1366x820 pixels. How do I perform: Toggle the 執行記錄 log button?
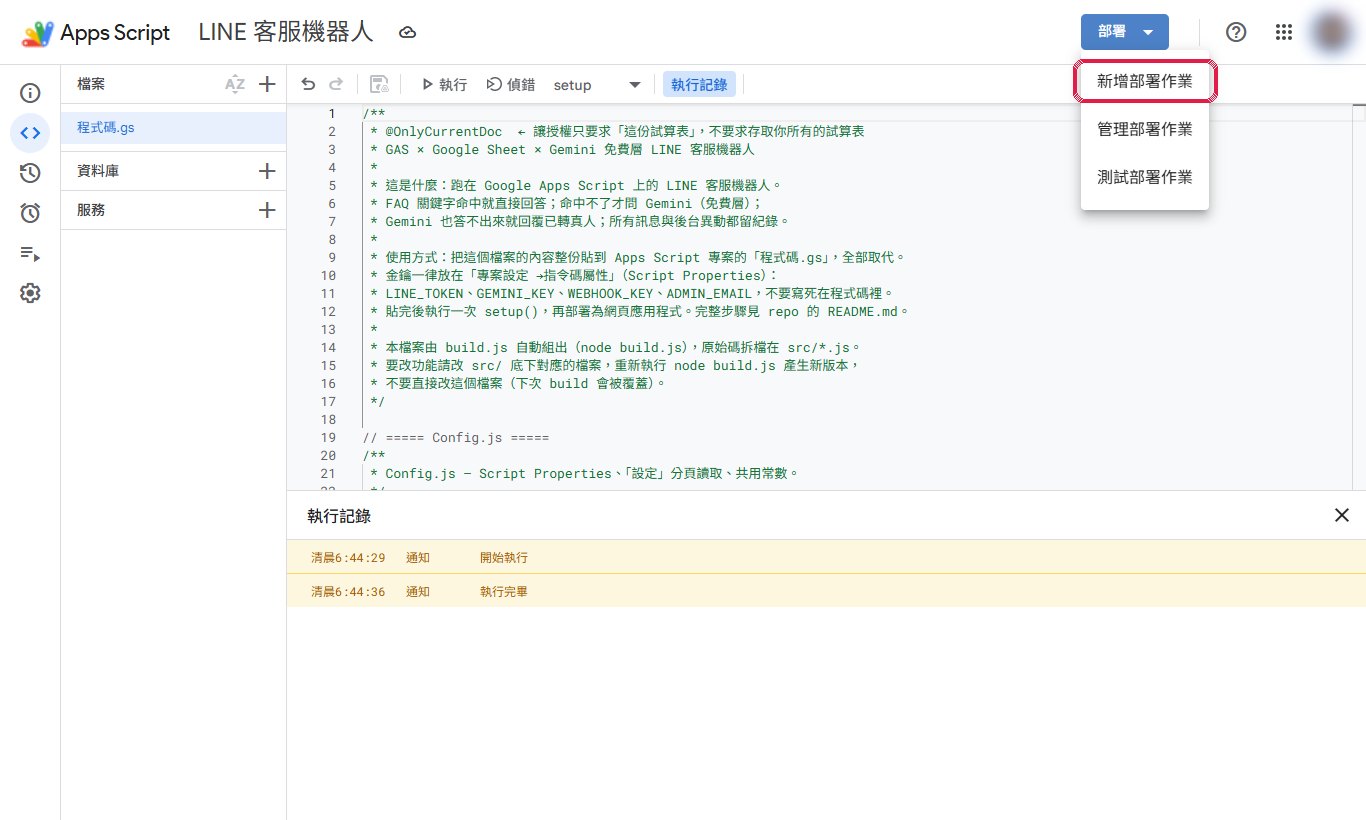click(699, 85)
